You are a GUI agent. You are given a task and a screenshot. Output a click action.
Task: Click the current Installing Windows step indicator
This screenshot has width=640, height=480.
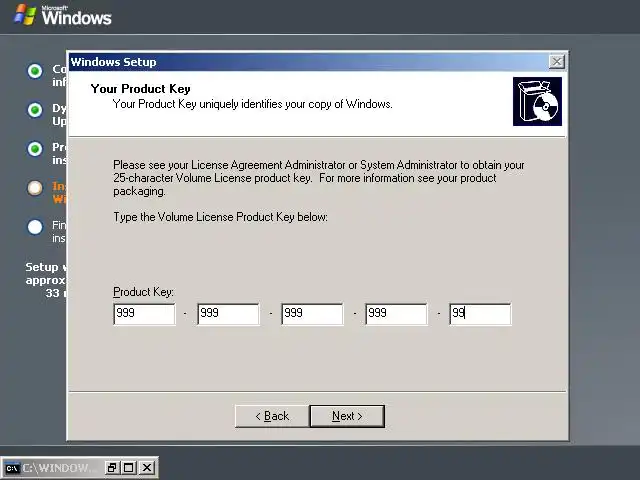coord(35,188)
